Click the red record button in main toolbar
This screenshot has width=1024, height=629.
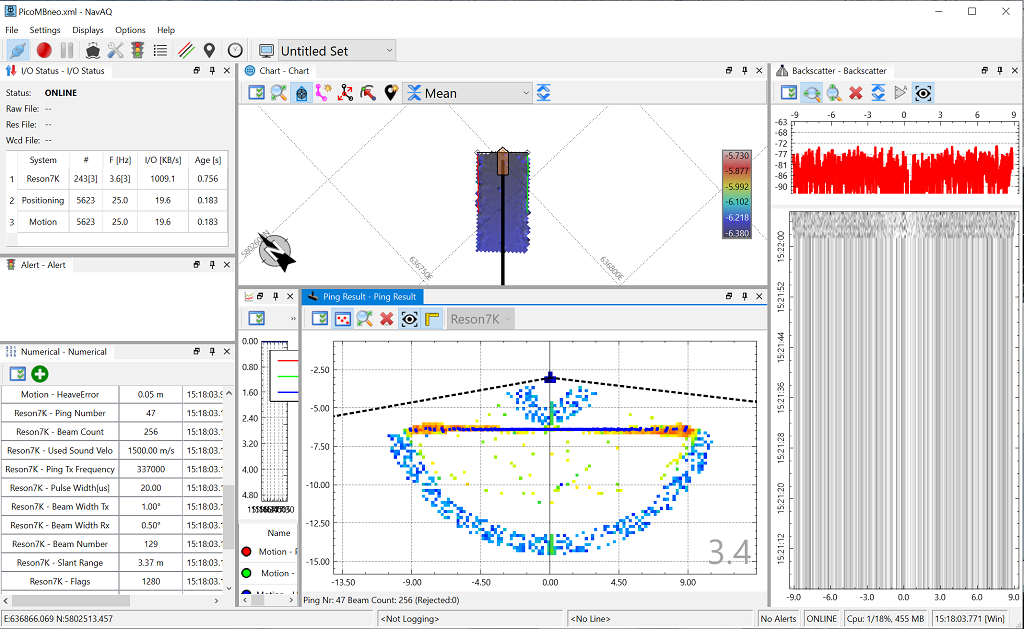[44, 50]
